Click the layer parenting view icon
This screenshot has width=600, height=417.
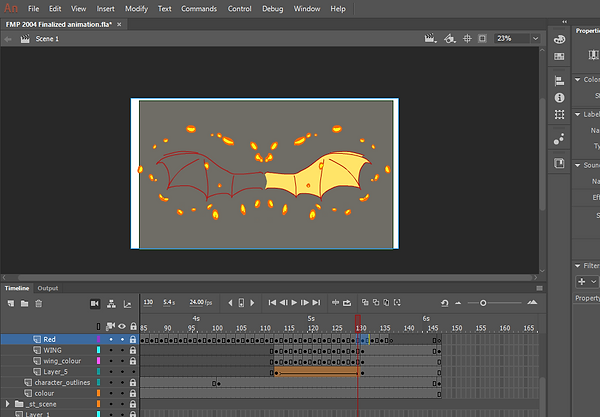[x=111, y=303]
